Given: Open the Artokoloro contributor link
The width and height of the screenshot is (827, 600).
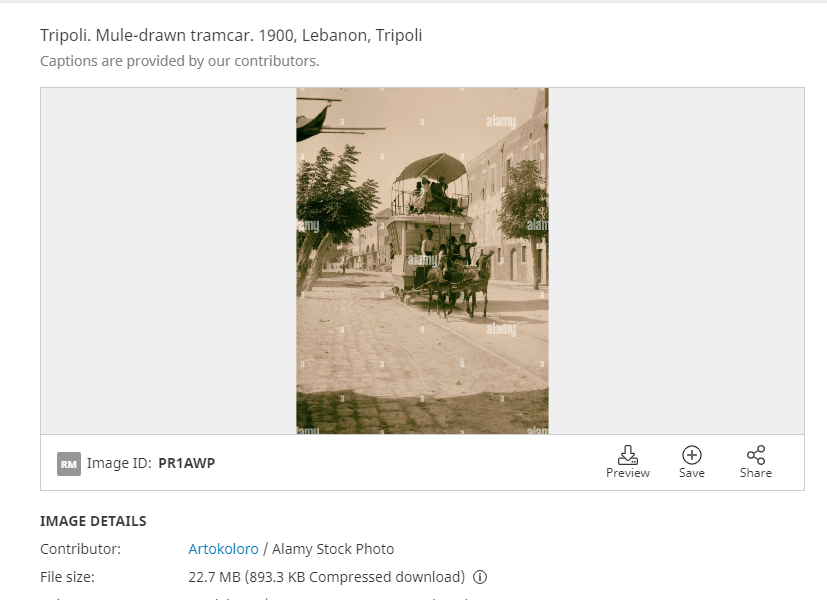Looking at the screenshot, I should (x=223, y=549).
